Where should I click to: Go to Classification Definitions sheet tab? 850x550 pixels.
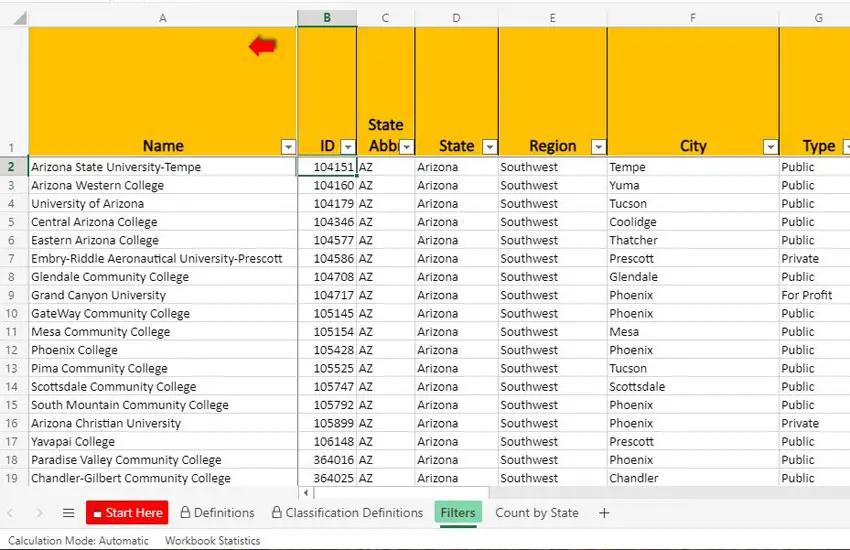point(347,513)
